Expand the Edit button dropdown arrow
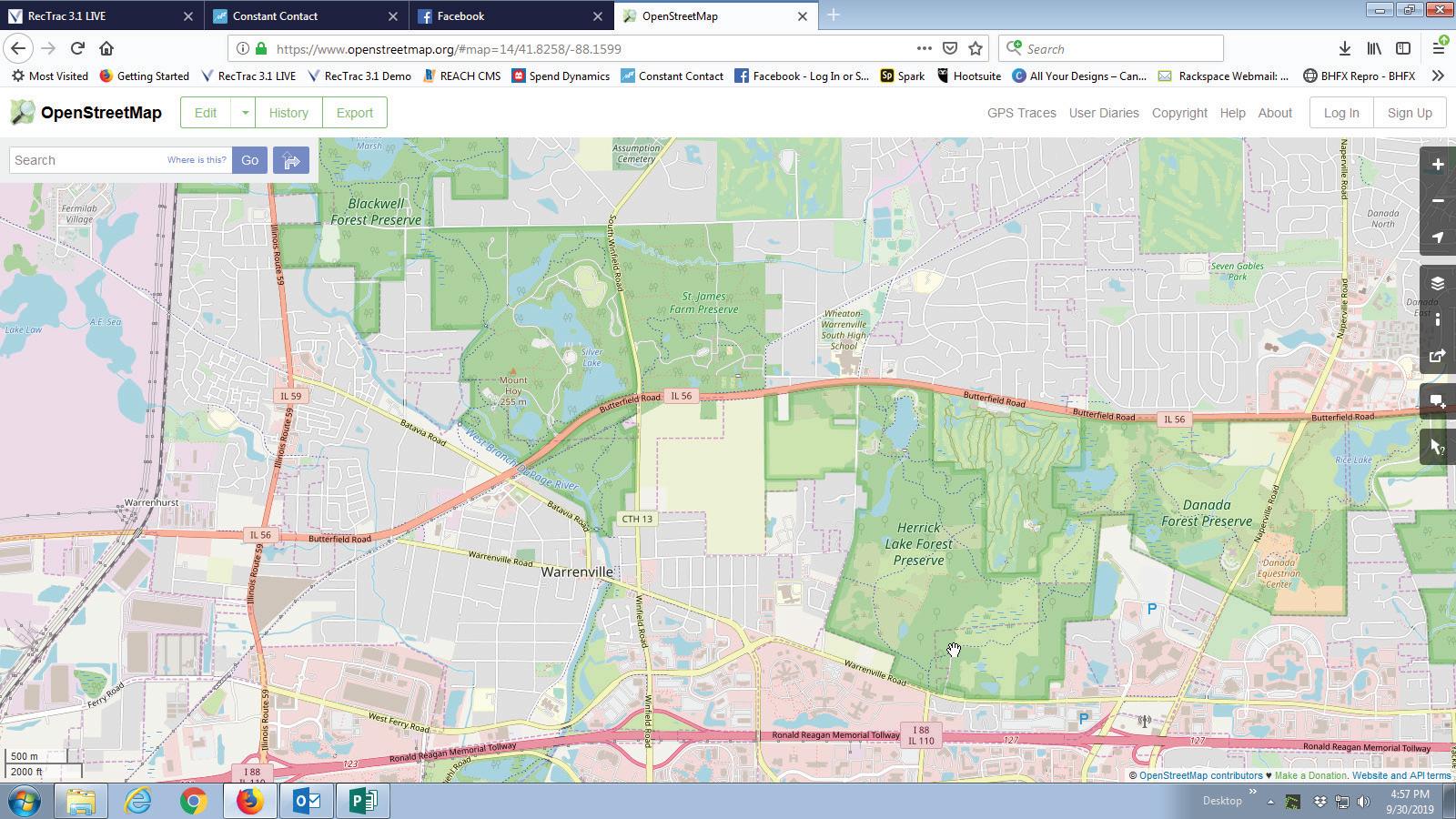The height and width of the screenshot is (819, 1456). coord(245,113)
